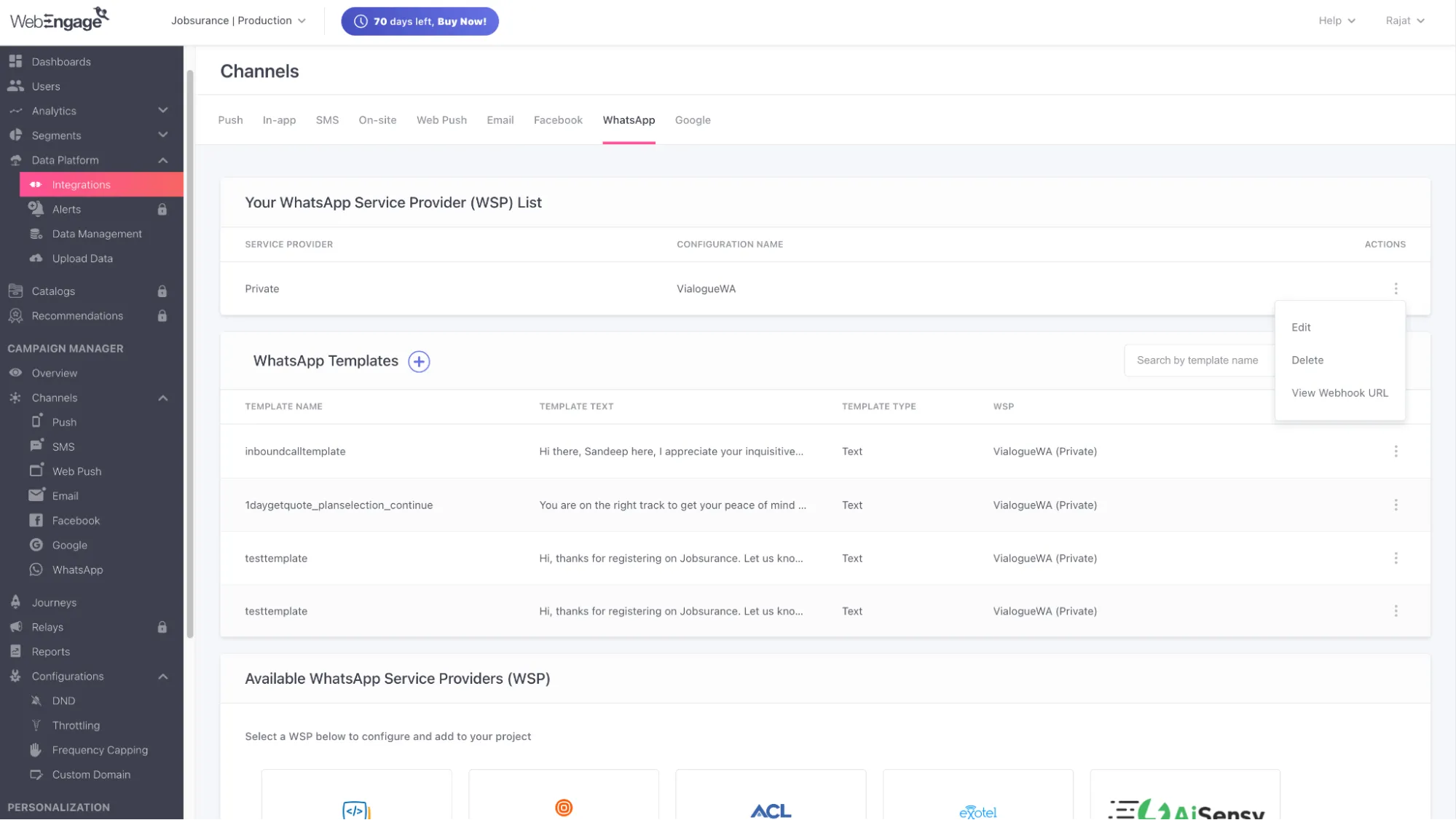Click the Email envelope icon in sidebar
The width and height of the screenshot is (1456, 820).
pos(36,495)
